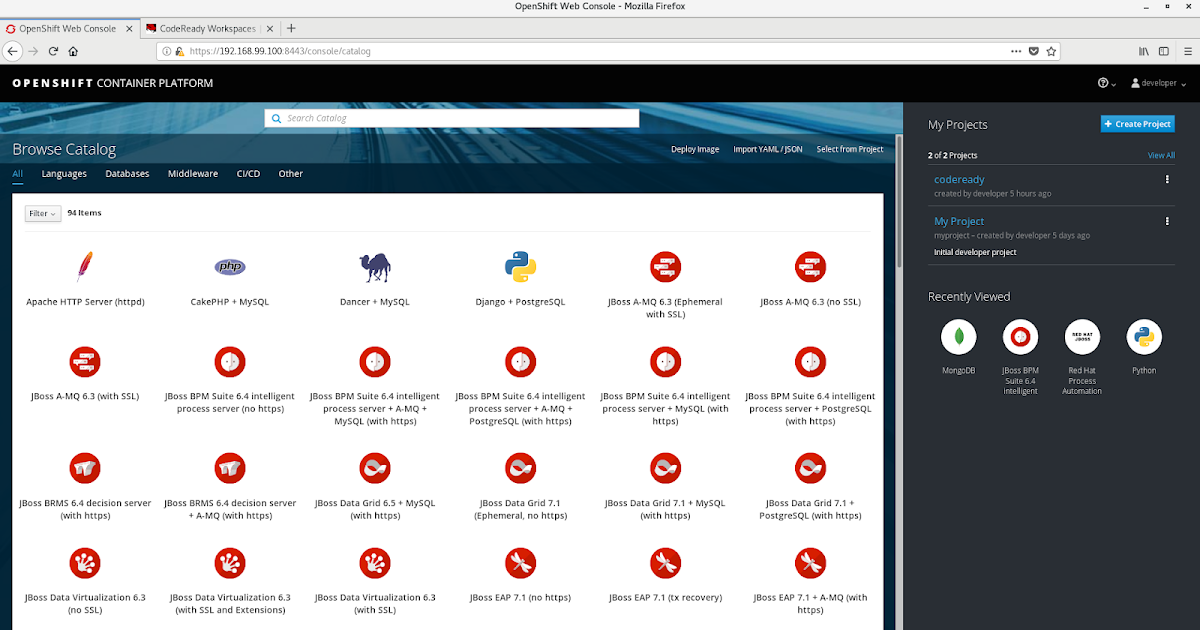This screenshot has height=630, width=1200.
Task: Click the OpenShift Container Platform logo
Action: (112, 83)
